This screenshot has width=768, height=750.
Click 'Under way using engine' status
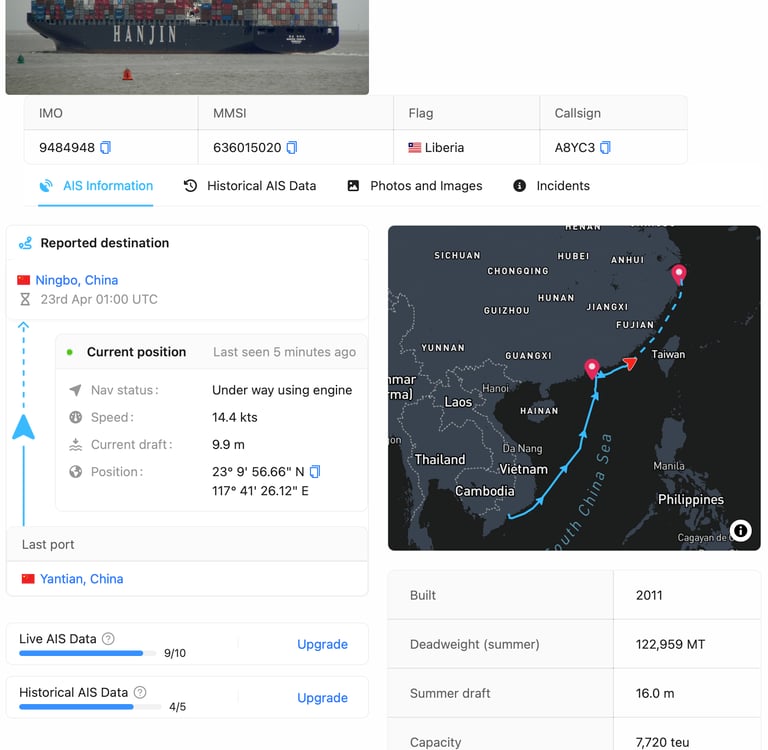(x=282, y=390)
